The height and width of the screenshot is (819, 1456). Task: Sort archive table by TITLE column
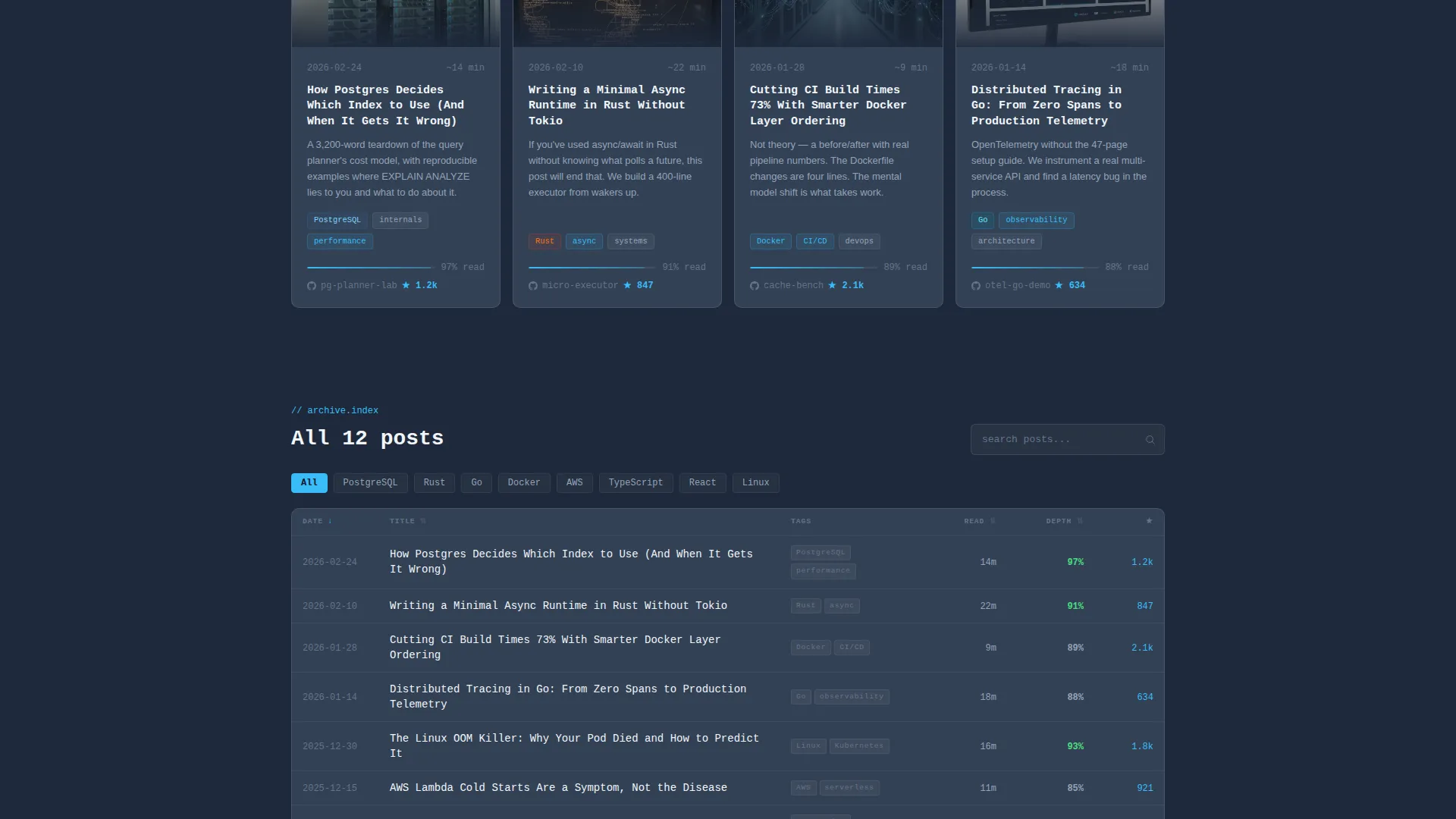pos(408,521)
